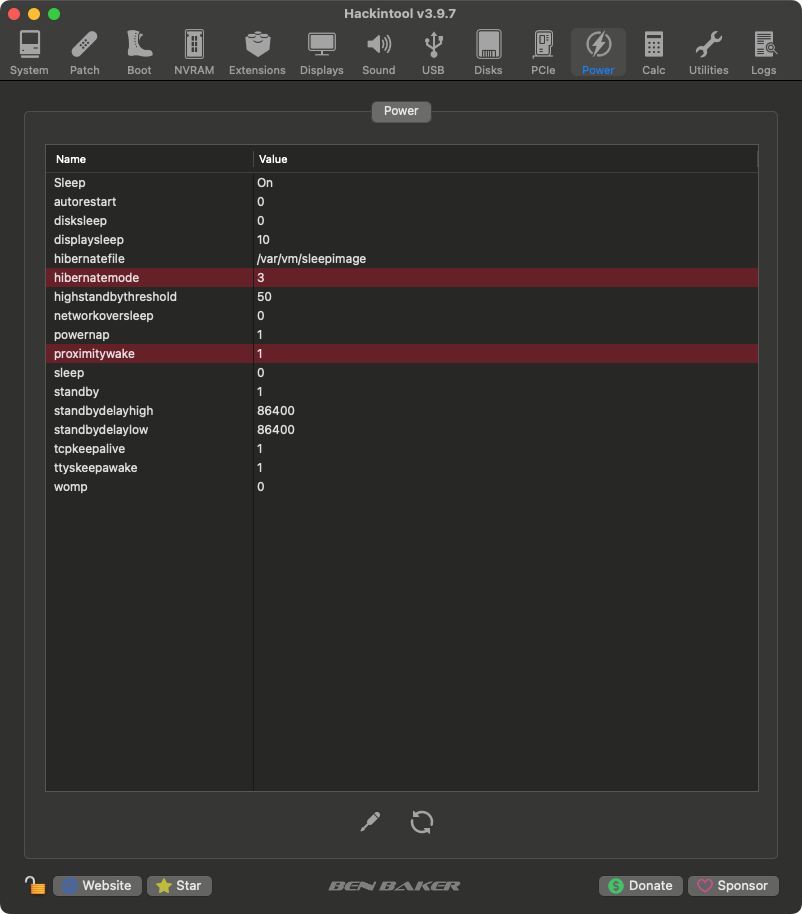Viewport: 802px width, 914px height.
Task: Open the NVRAM section
Action: (194, 52)
